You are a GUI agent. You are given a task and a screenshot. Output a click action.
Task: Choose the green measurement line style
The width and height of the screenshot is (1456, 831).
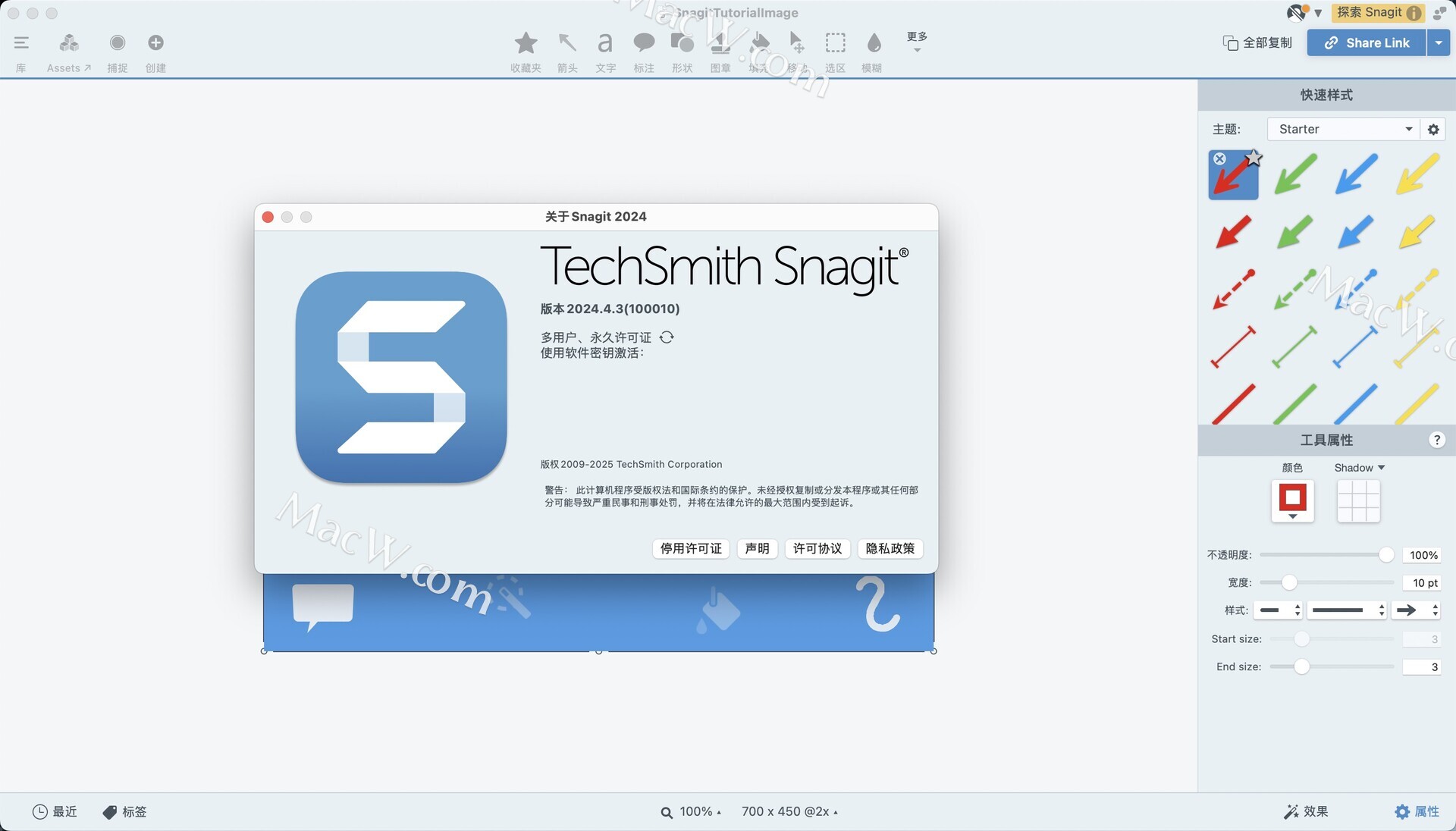click(x=1294, y=347)
